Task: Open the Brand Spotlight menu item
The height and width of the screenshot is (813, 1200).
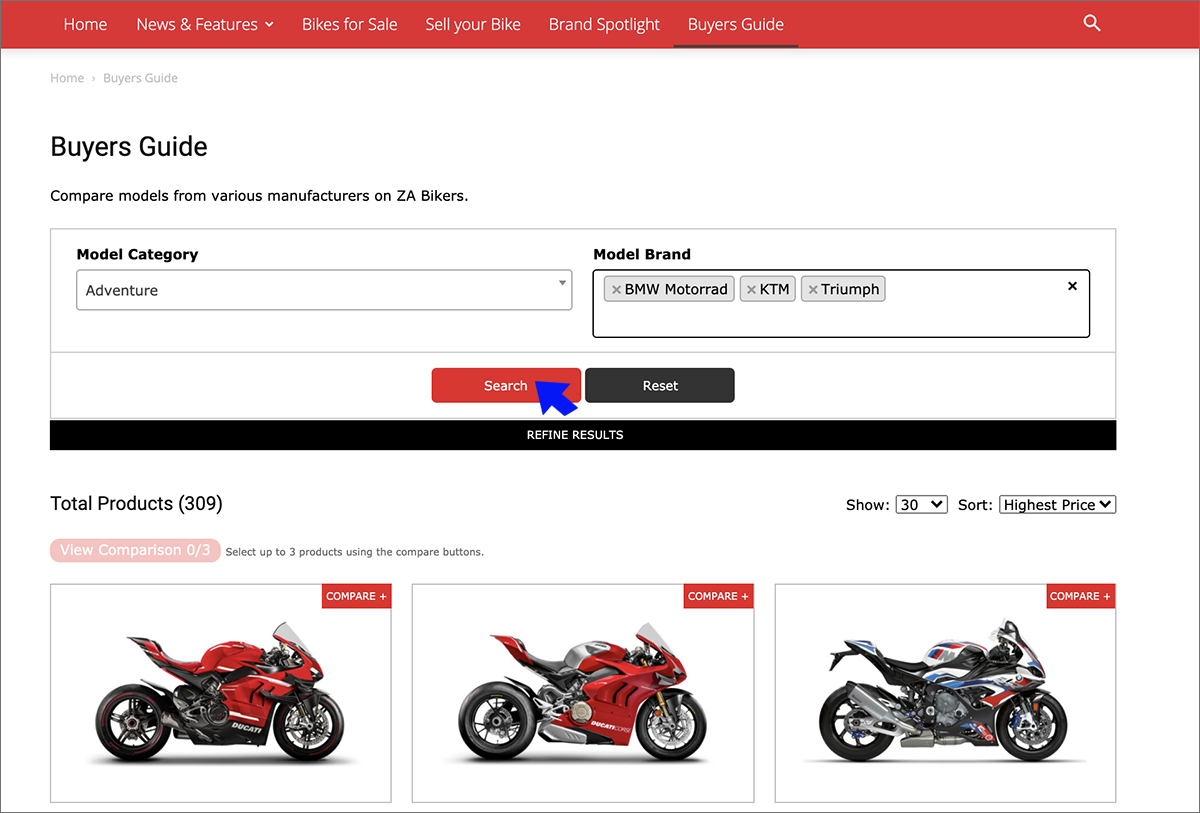Action: [604, 24]
